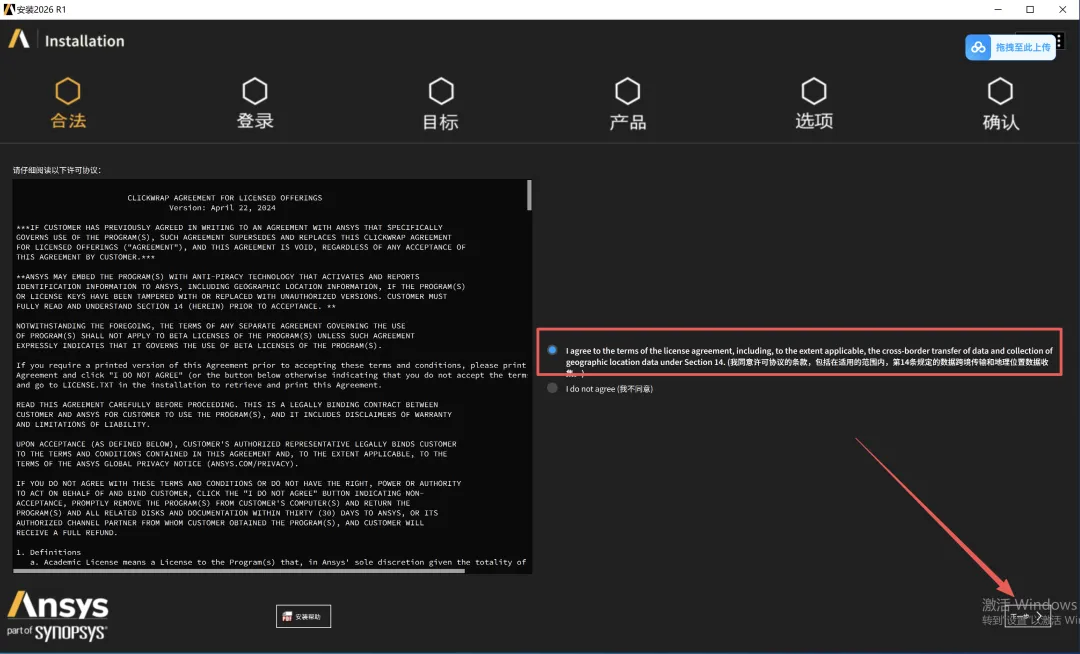
Task: Click the 'UPON ACCEPTANCE (AS DEFINED BELOW)' line
Action: (236, 444)
